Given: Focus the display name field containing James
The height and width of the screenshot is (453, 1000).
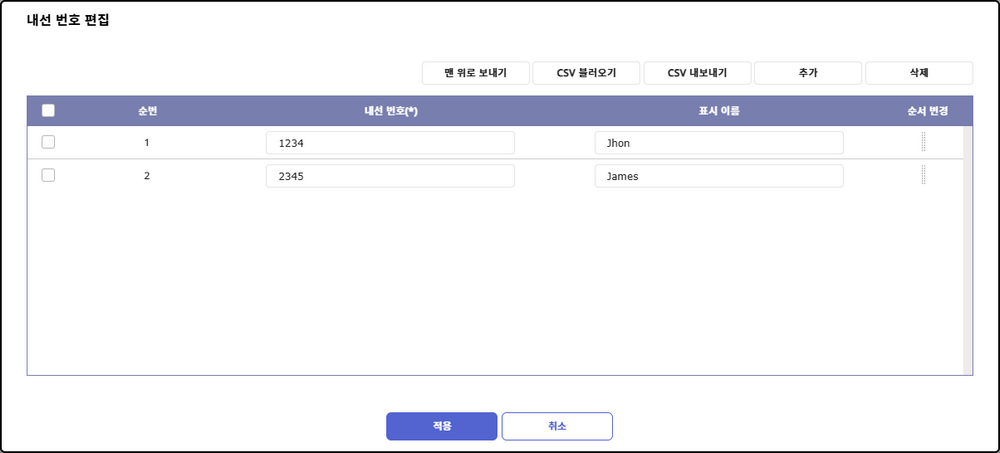Looking at the screenshot, I should pos(718,176).
